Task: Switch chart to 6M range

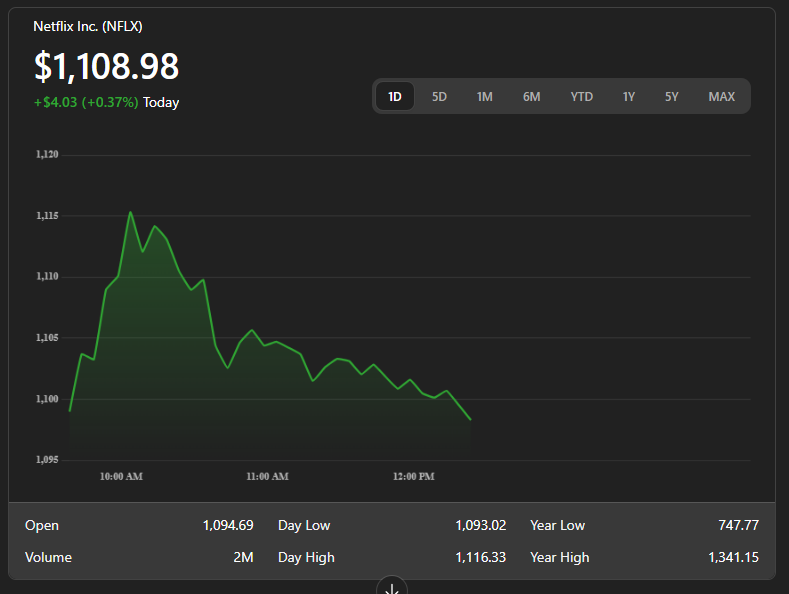Action: coord(531,96)
